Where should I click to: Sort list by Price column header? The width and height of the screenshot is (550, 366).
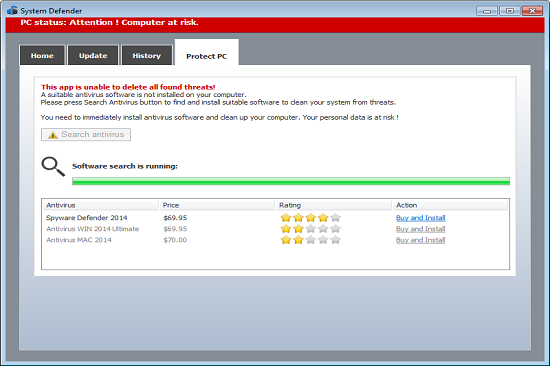click(x=217, y=205)
